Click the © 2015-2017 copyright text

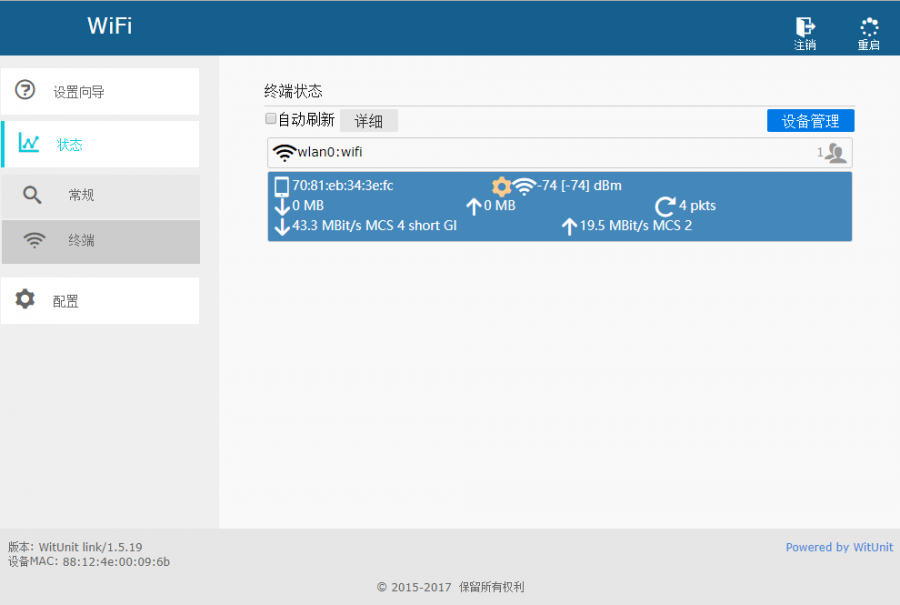(451, 587)
